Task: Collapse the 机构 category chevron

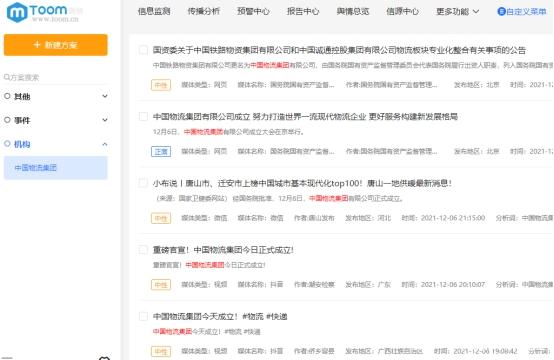Action: (105, 144)
